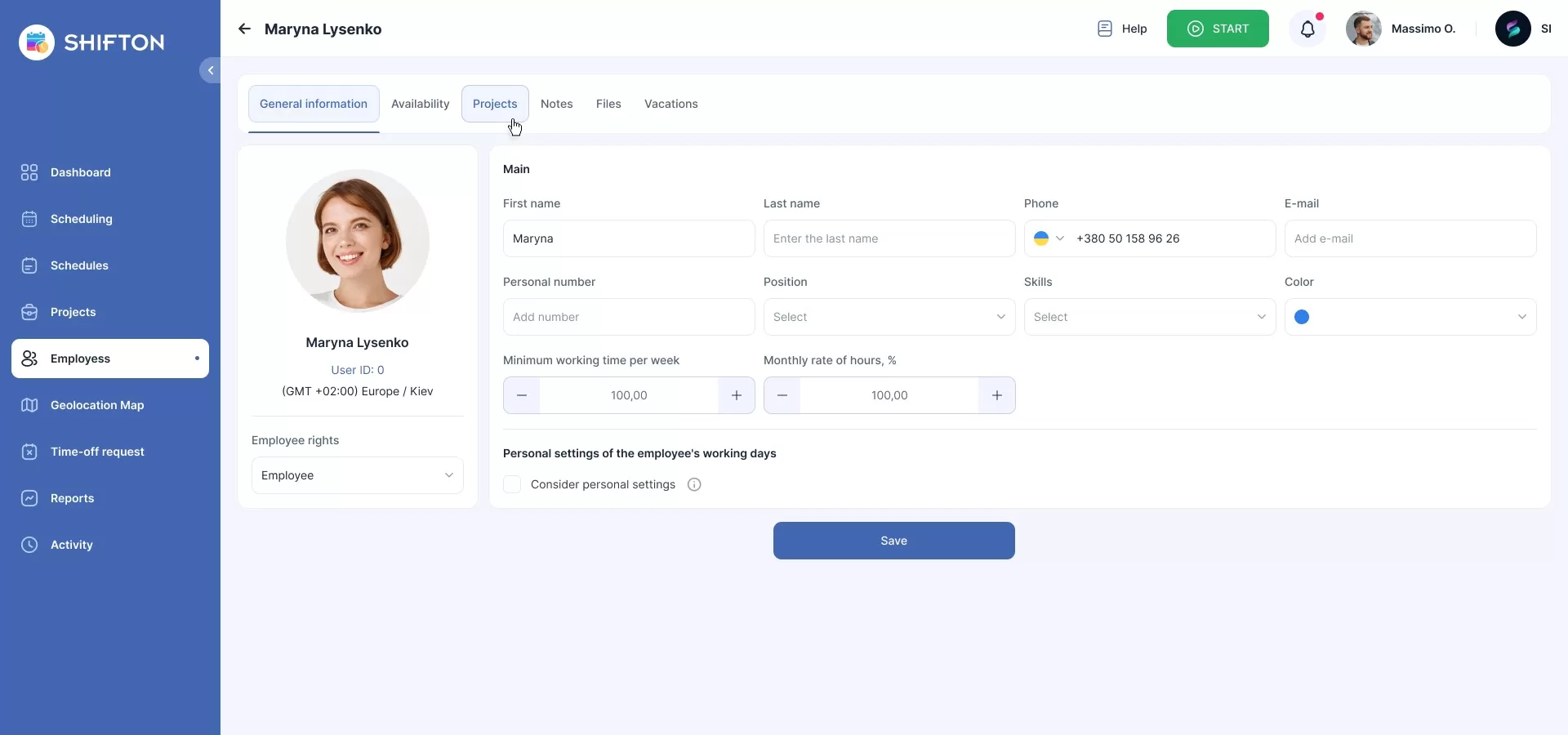Image resolution: width=1568 pixels, height=735 pixels.
Task: Decrease monthly rate of hours
Action: (782, 395)
